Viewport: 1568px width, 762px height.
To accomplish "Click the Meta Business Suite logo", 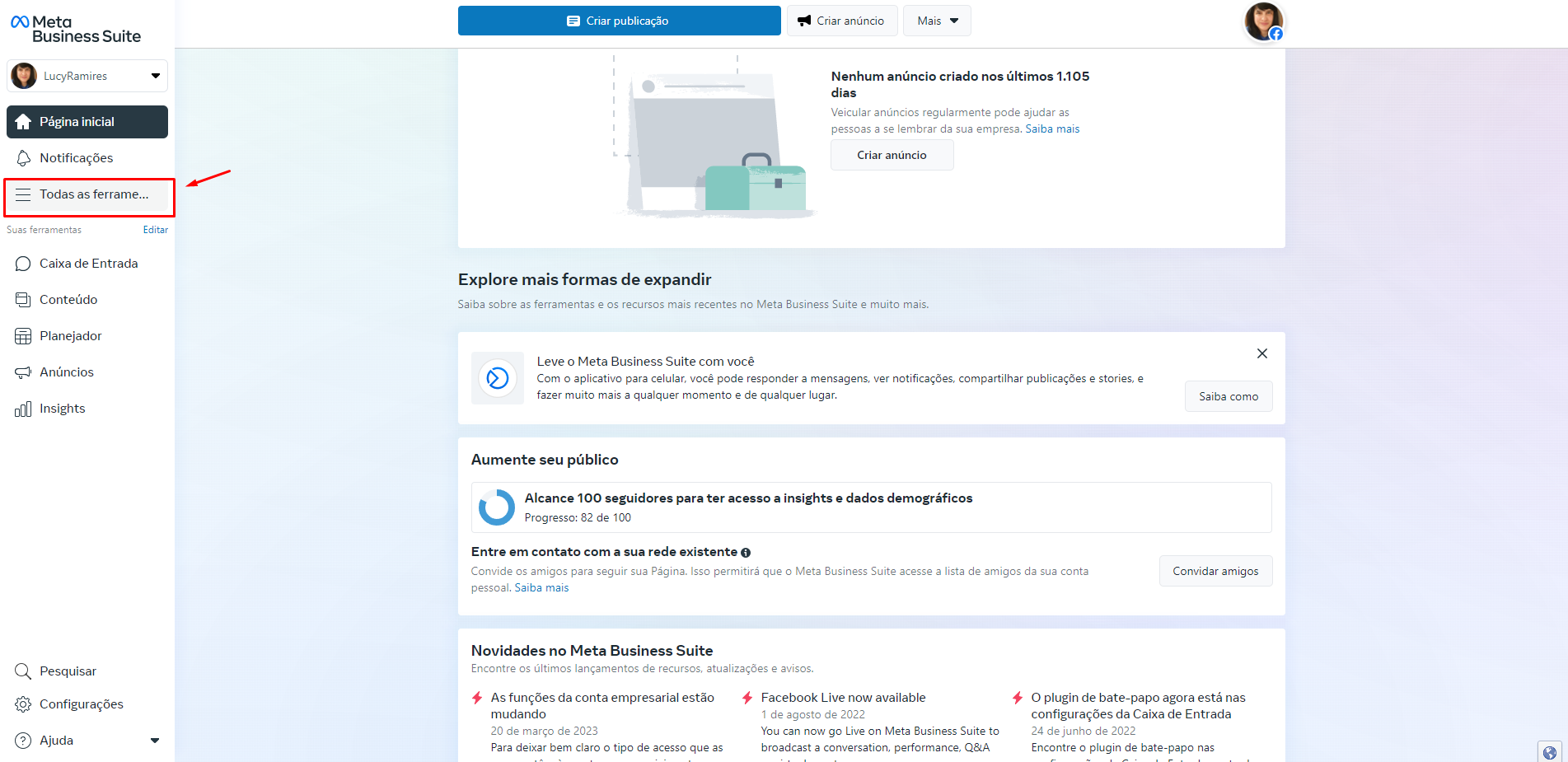I will [76, 29].
